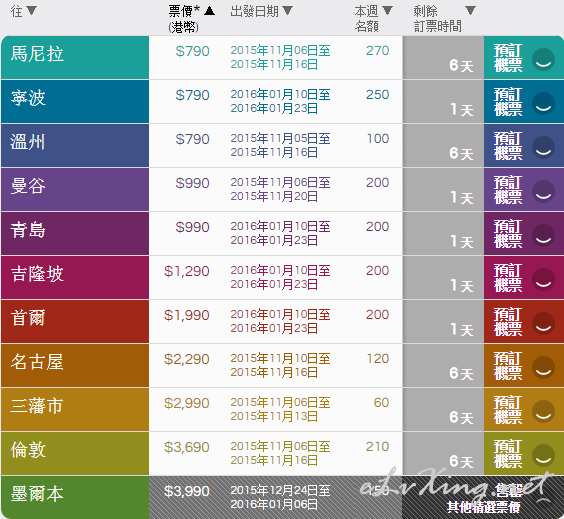Click the smiley icon in the 曼谷 row
Image resolution: width=564 pixels, height=519 pixels.
pos(543,191)
